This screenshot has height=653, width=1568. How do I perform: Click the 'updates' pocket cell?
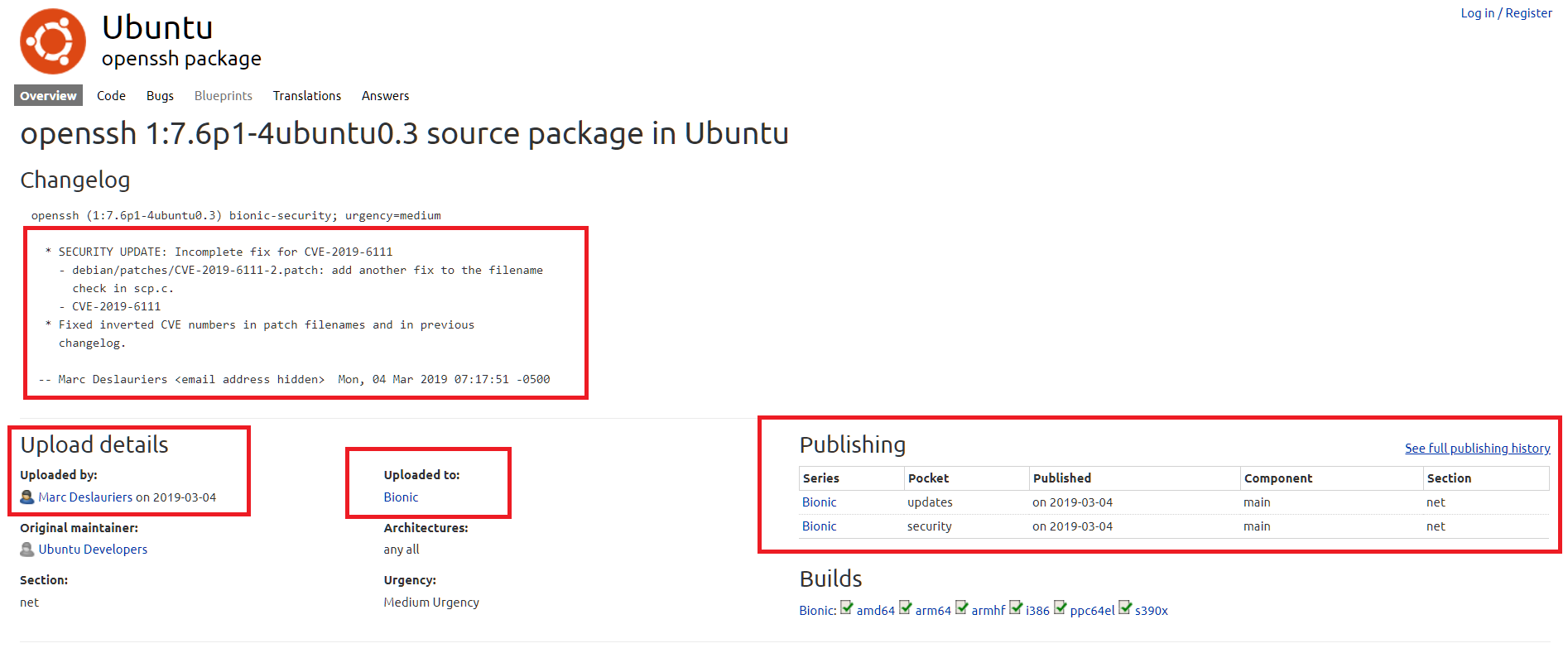point(930,502)
